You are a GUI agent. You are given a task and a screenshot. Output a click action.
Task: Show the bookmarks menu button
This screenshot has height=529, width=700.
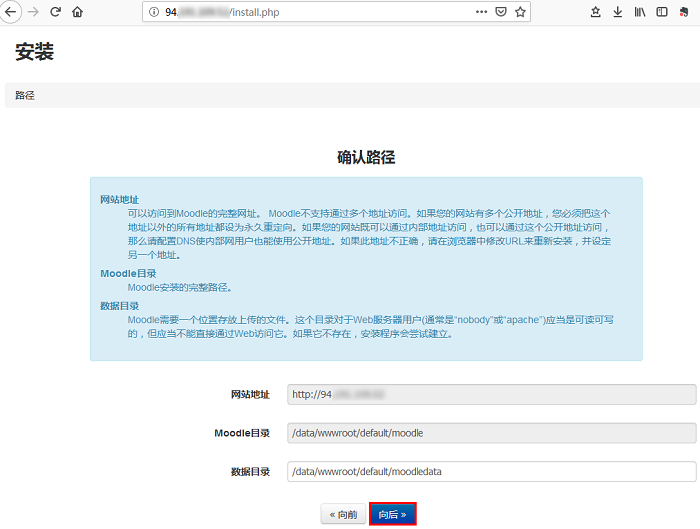595,12
